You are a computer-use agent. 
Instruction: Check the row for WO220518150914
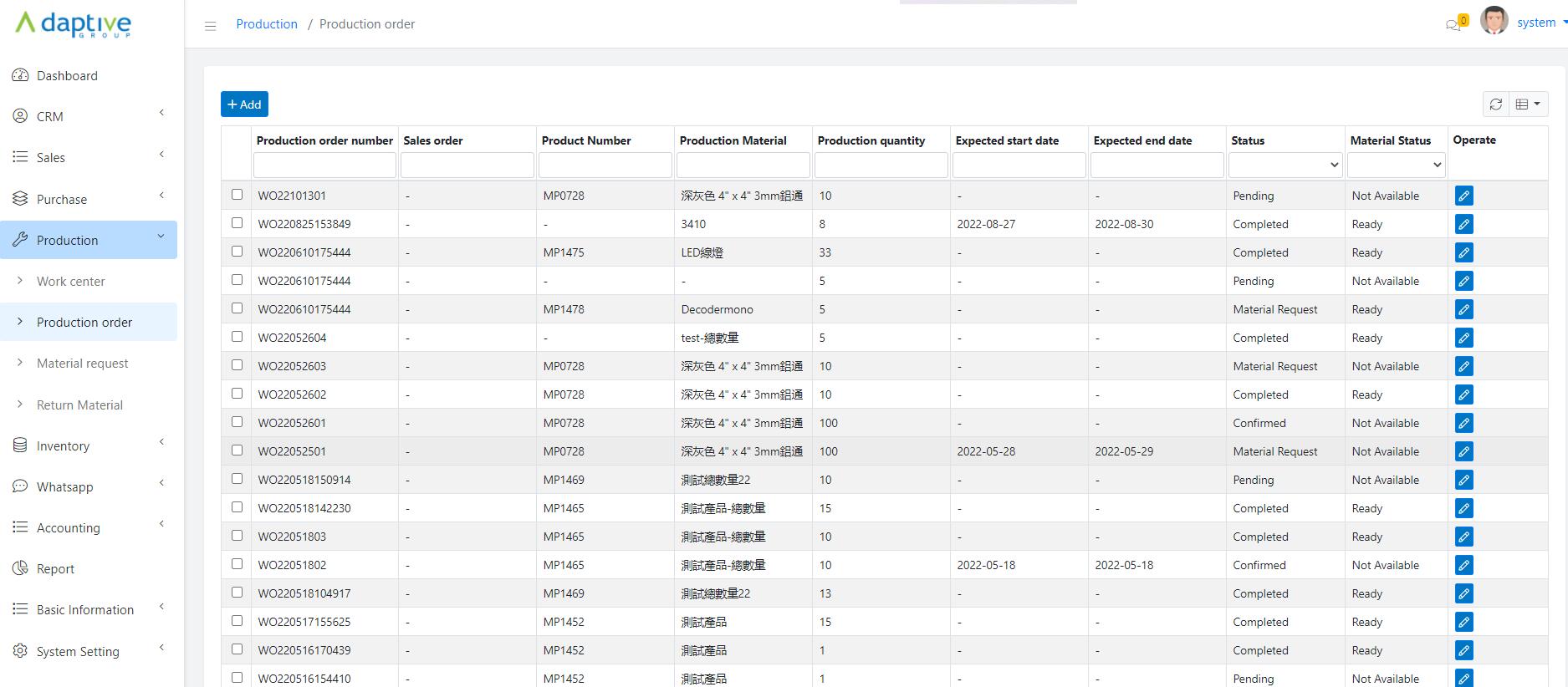coord(237,479)
